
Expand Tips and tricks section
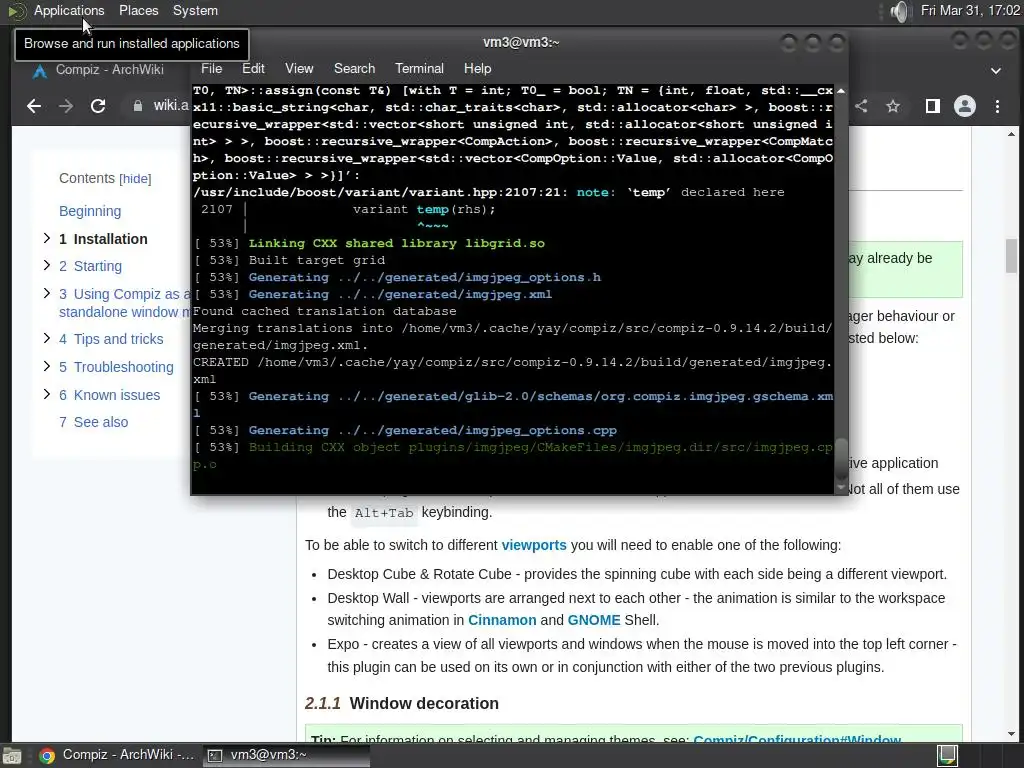46,338
